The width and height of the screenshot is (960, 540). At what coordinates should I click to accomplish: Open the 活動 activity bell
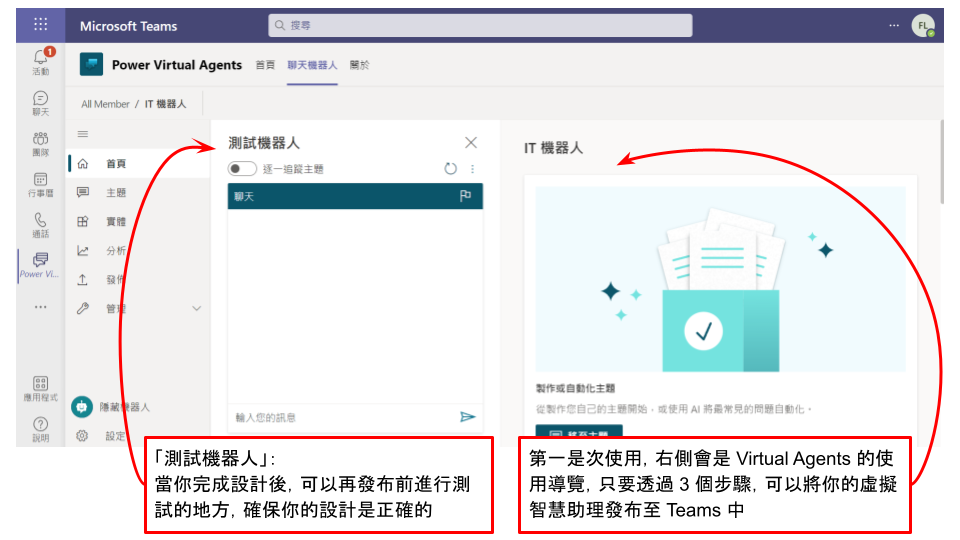[x=40, y=61]
